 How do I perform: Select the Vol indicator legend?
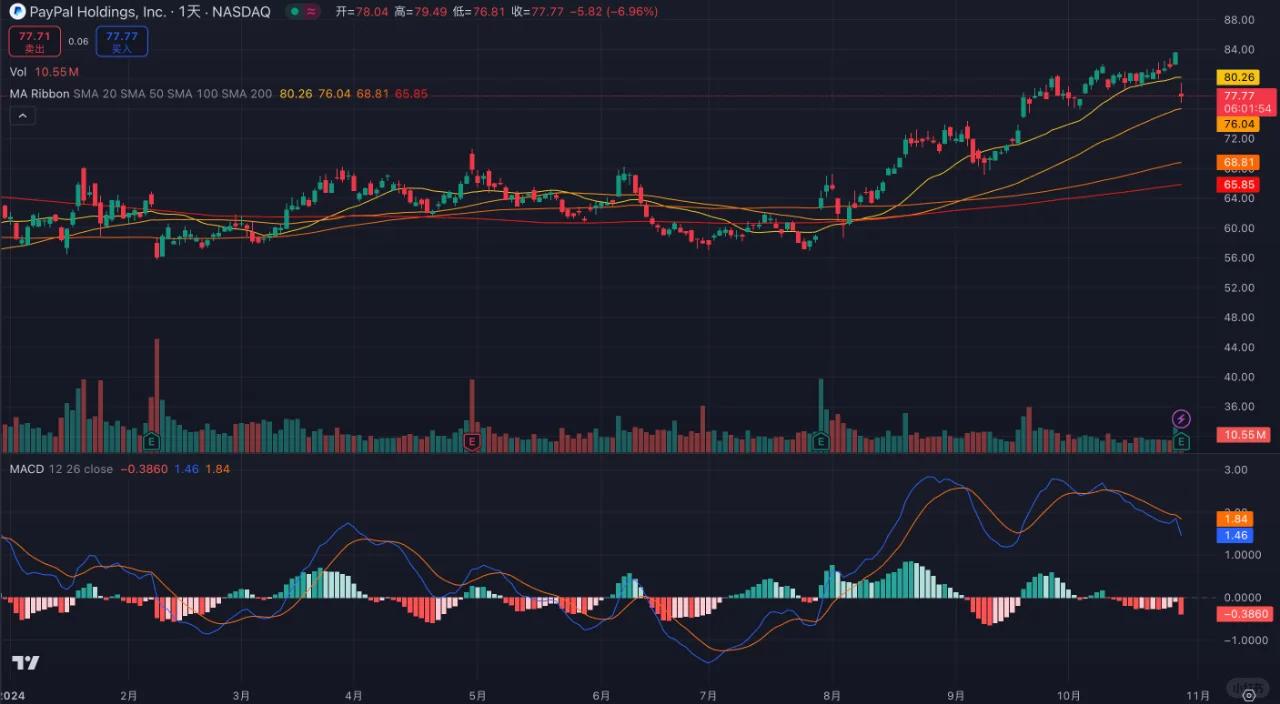coord(18,72)
